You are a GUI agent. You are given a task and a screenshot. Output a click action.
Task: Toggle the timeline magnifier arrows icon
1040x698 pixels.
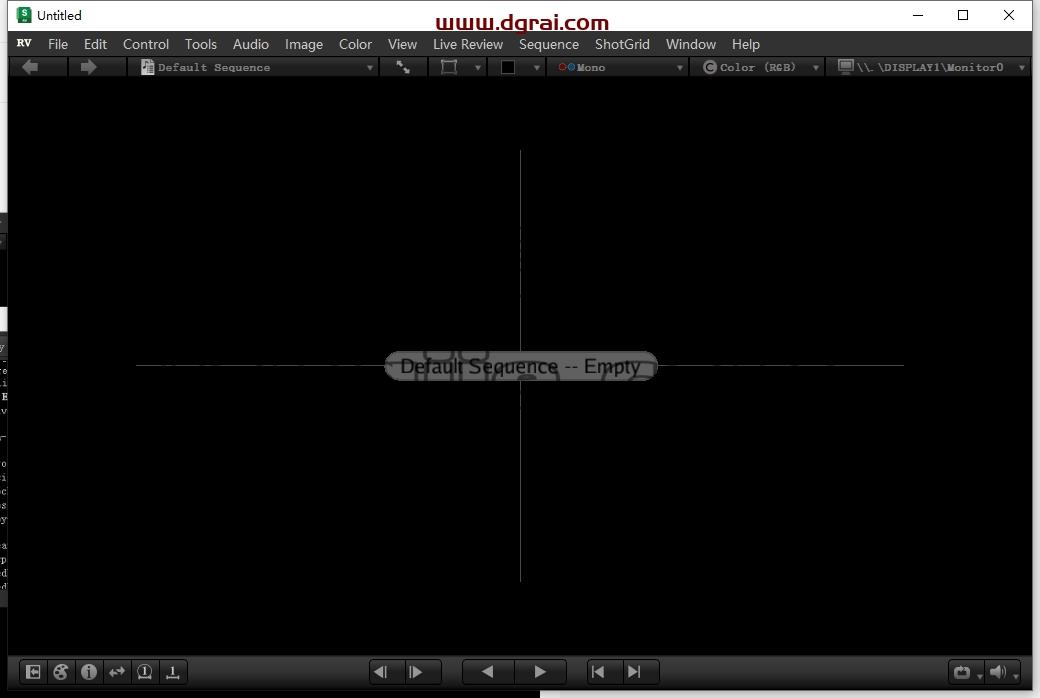[117, 672]
